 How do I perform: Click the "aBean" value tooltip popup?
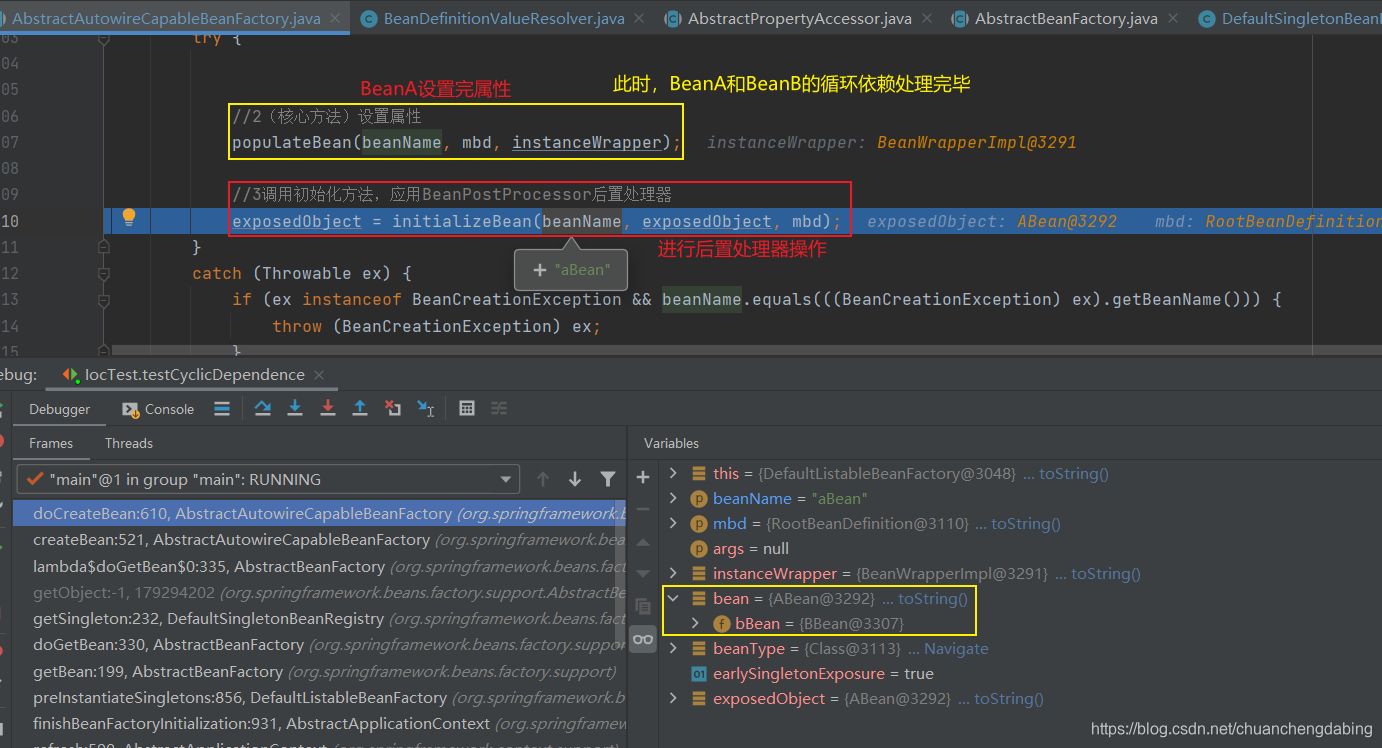tap(570, 270)
